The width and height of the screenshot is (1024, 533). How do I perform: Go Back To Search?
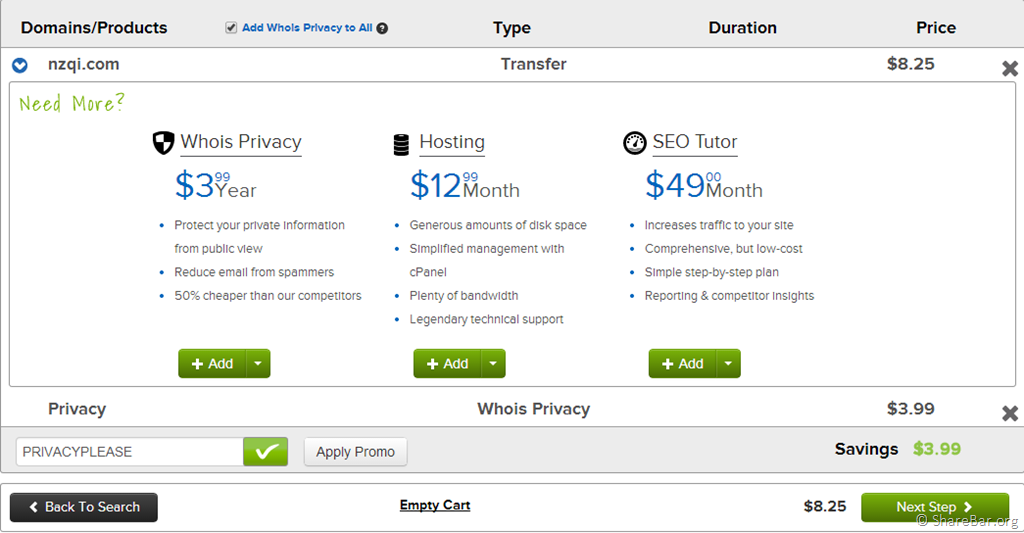(84, 507)
